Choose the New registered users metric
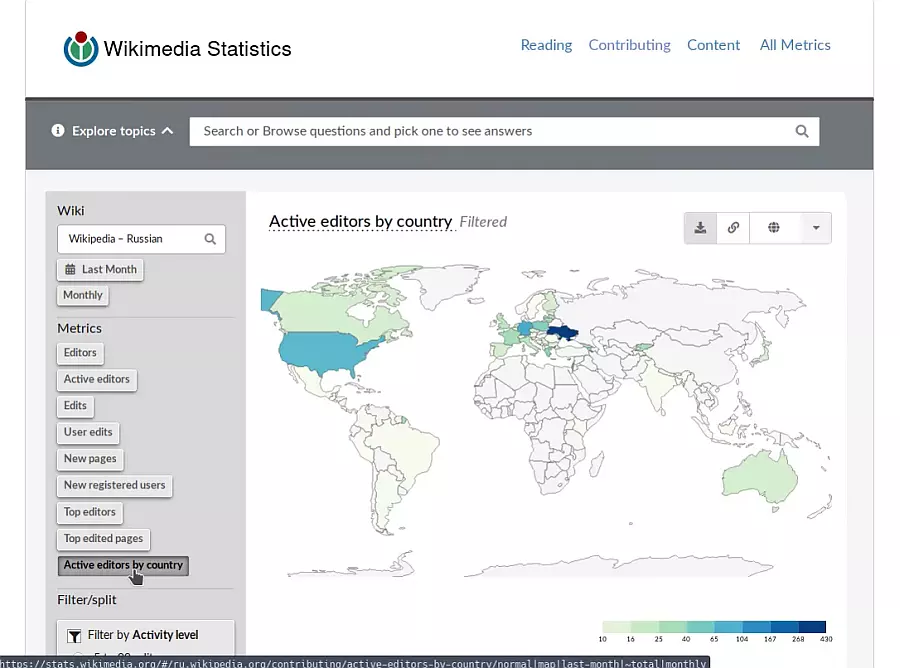This screenshot has height=668, width=900. coord(114,485)
